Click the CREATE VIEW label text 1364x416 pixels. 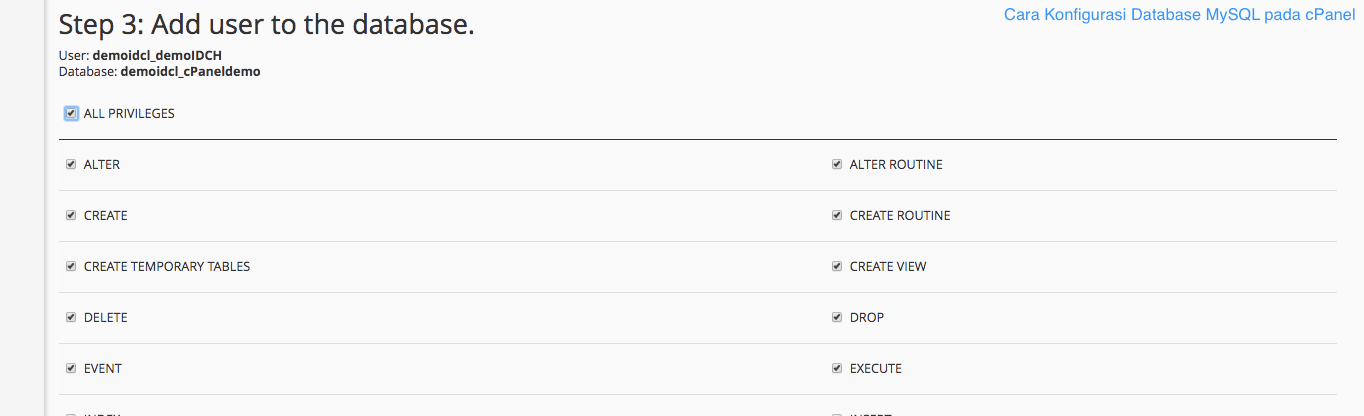(888, 267)
